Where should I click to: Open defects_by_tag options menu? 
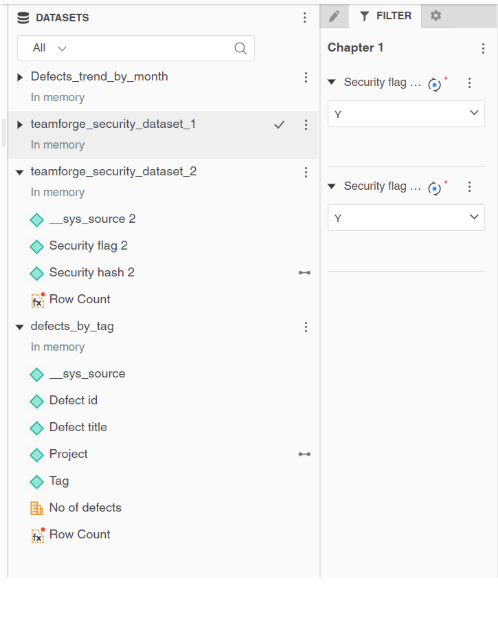(306, 327)
